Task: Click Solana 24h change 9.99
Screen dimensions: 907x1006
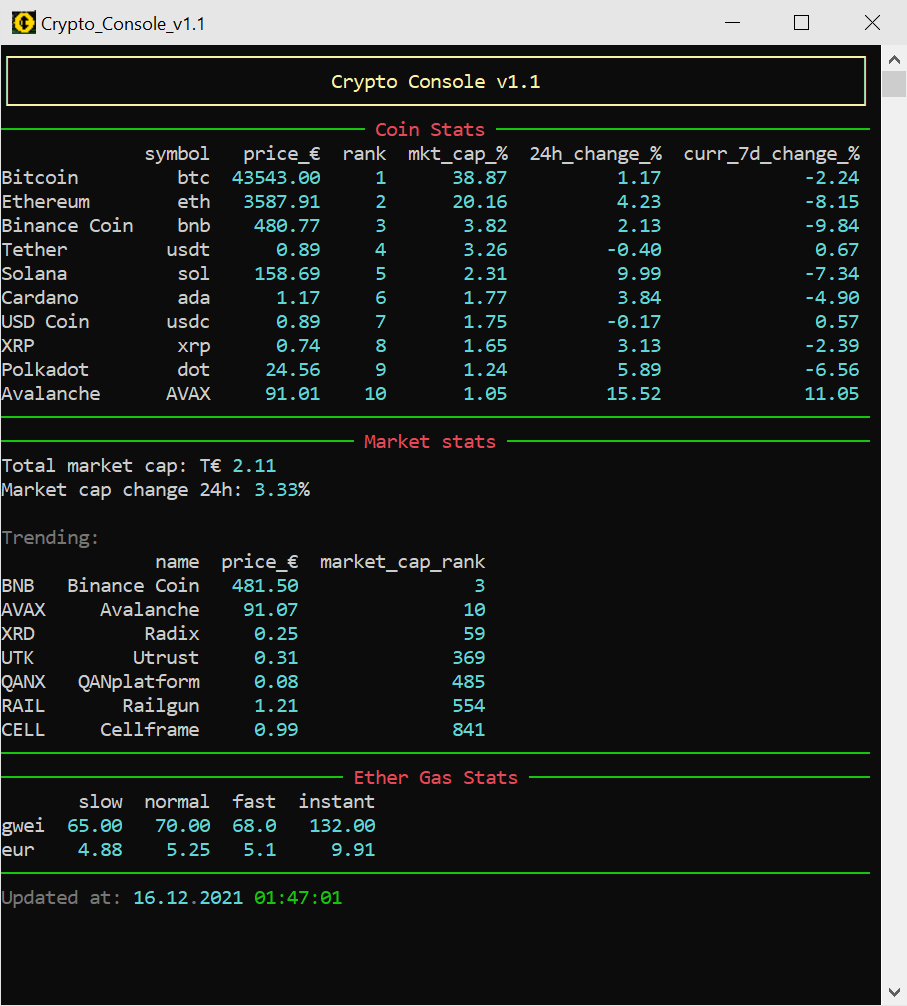Action: coord(639,274)
